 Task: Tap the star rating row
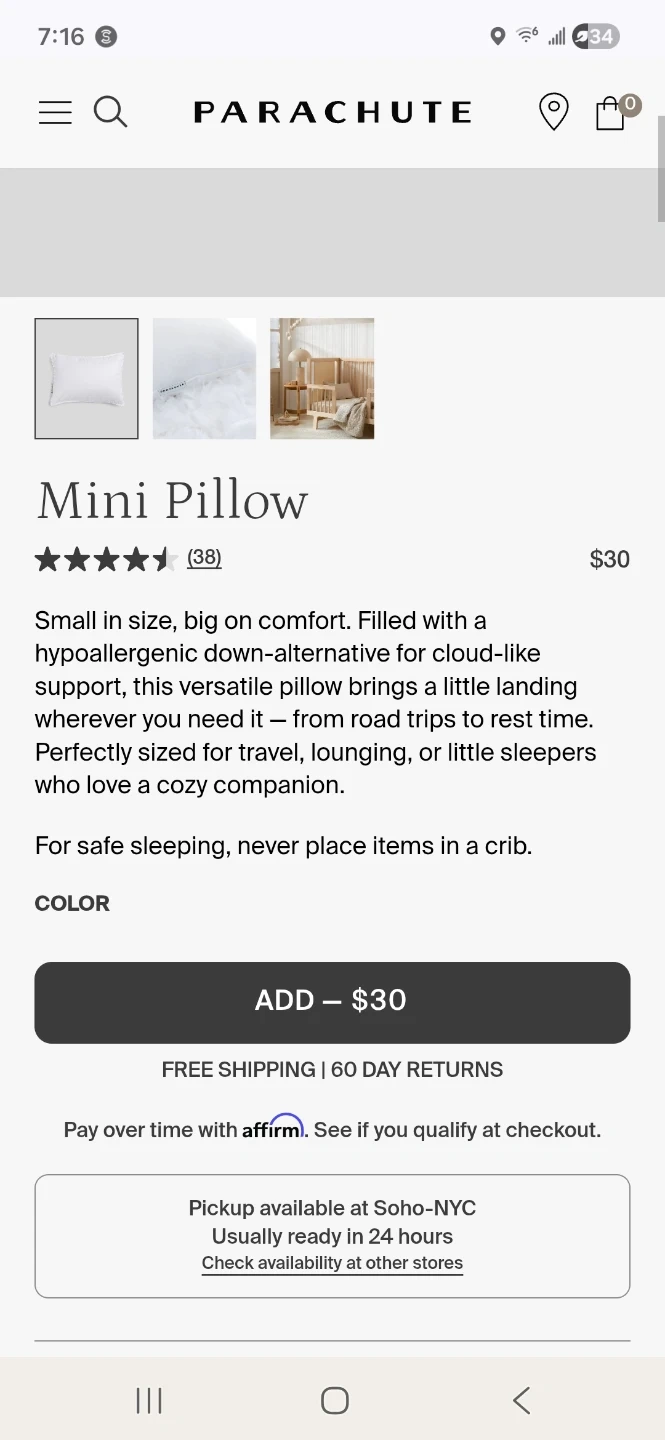(105, 559)
